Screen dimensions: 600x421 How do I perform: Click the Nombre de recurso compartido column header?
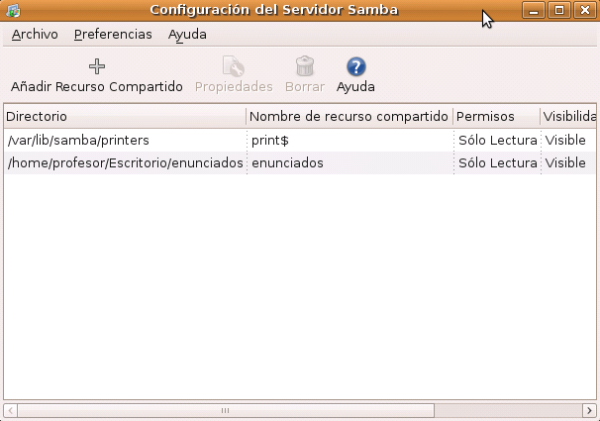pos(349,117)
